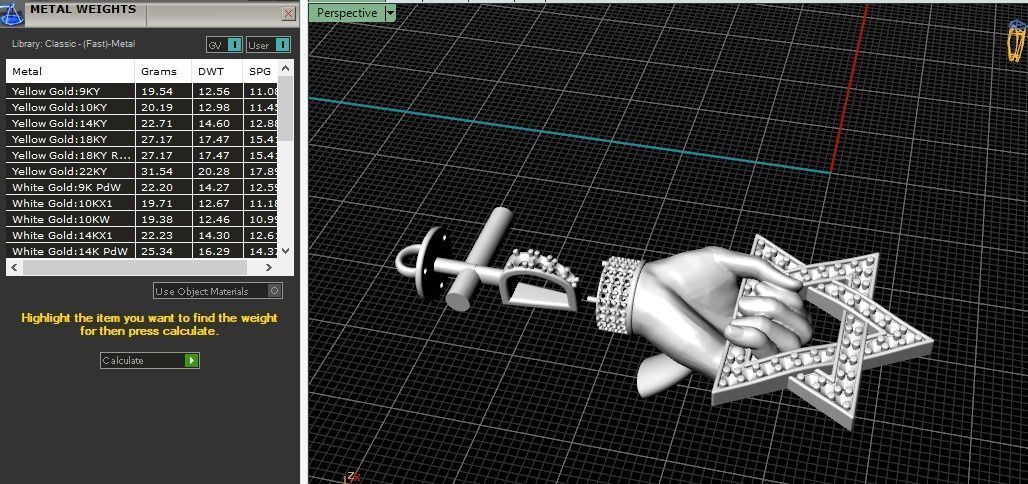Image resolution: width=1028 pixels, height=484 pixels.
Task: Click the Metal column header
Action: [71, 71]
